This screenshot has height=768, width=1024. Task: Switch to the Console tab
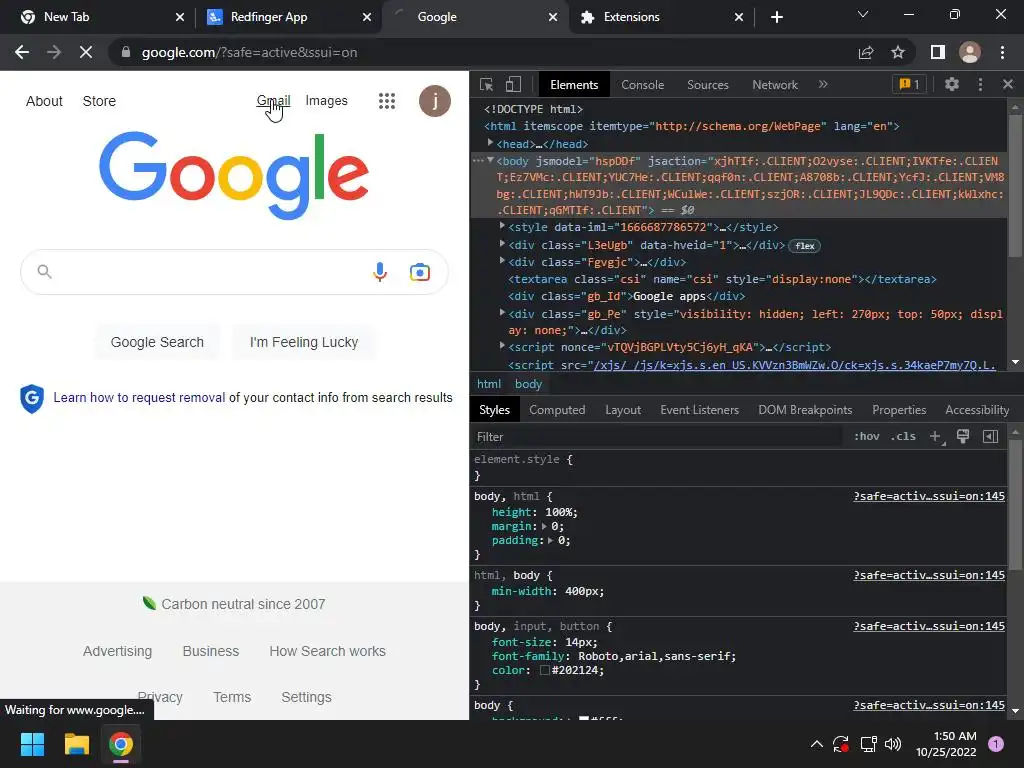point(642,85)
